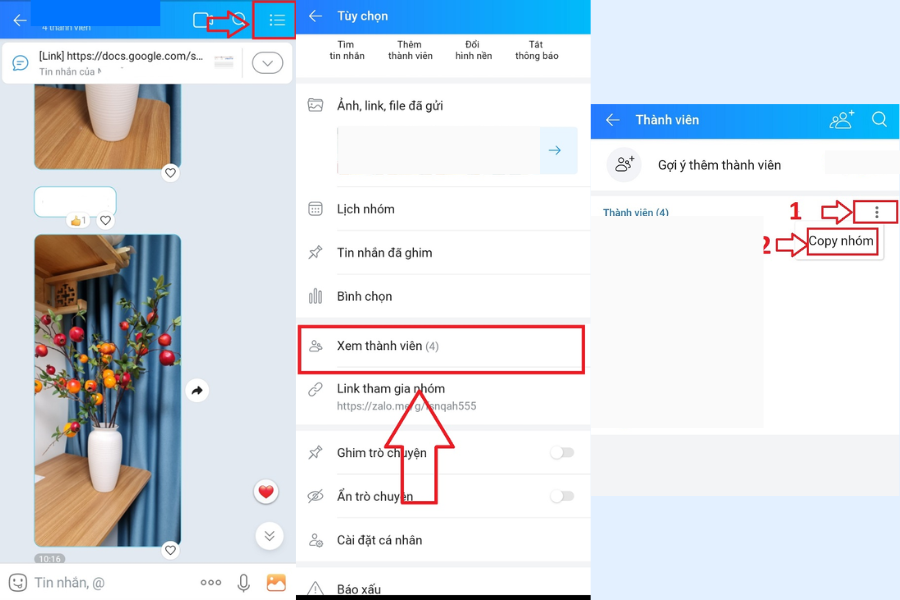This screenshot has width=900, height=600.
Task: Tap the sticker emoji icon in message bar
Action: pos(17,582)
